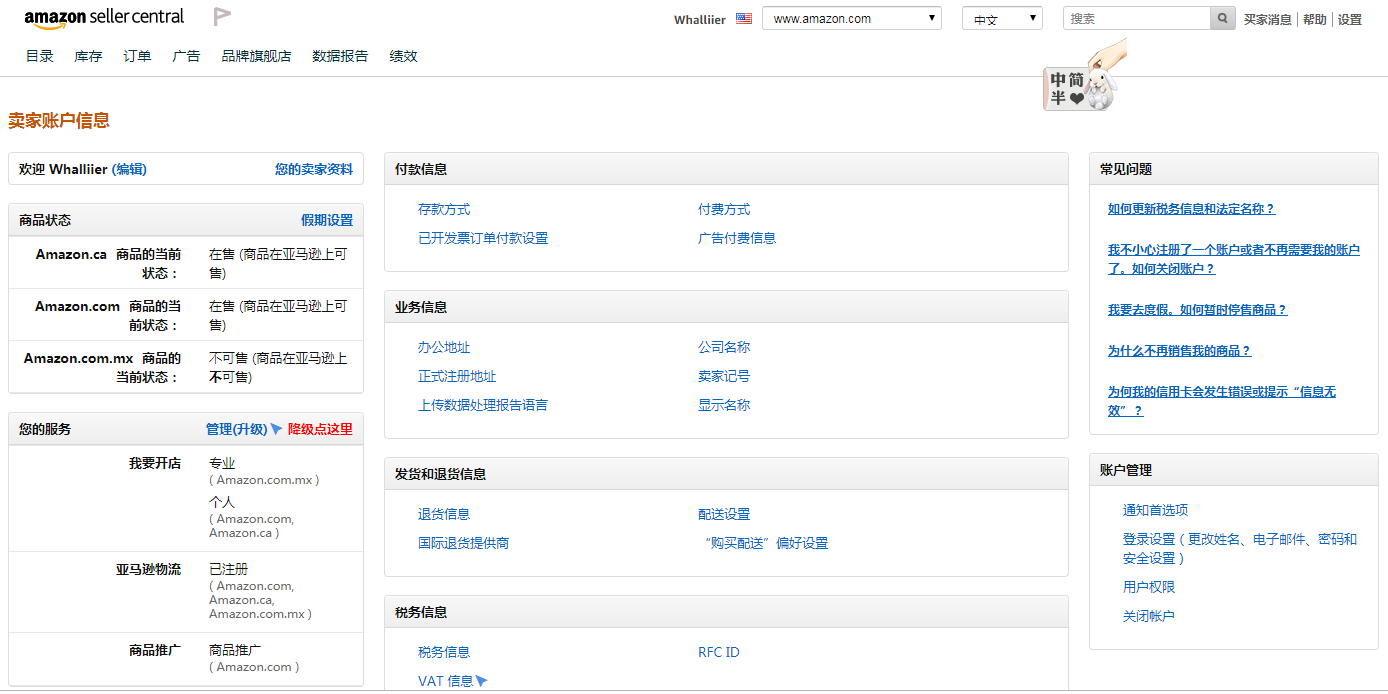Open 用户权限 link
1388x694 pixels.
coord(1149,587)
